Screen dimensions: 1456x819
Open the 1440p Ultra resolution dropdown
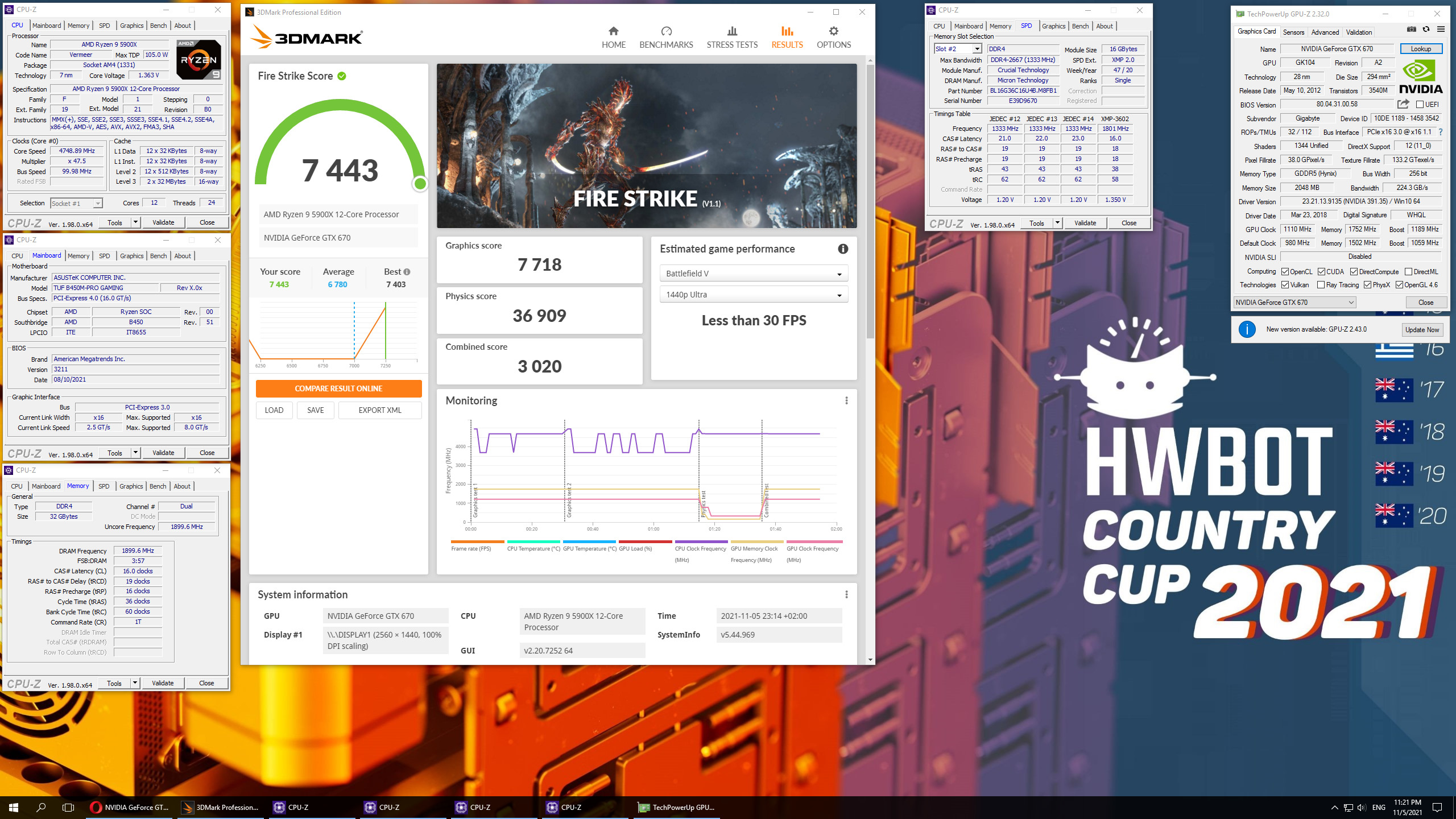pyautogui.click(x=754, y=295)
